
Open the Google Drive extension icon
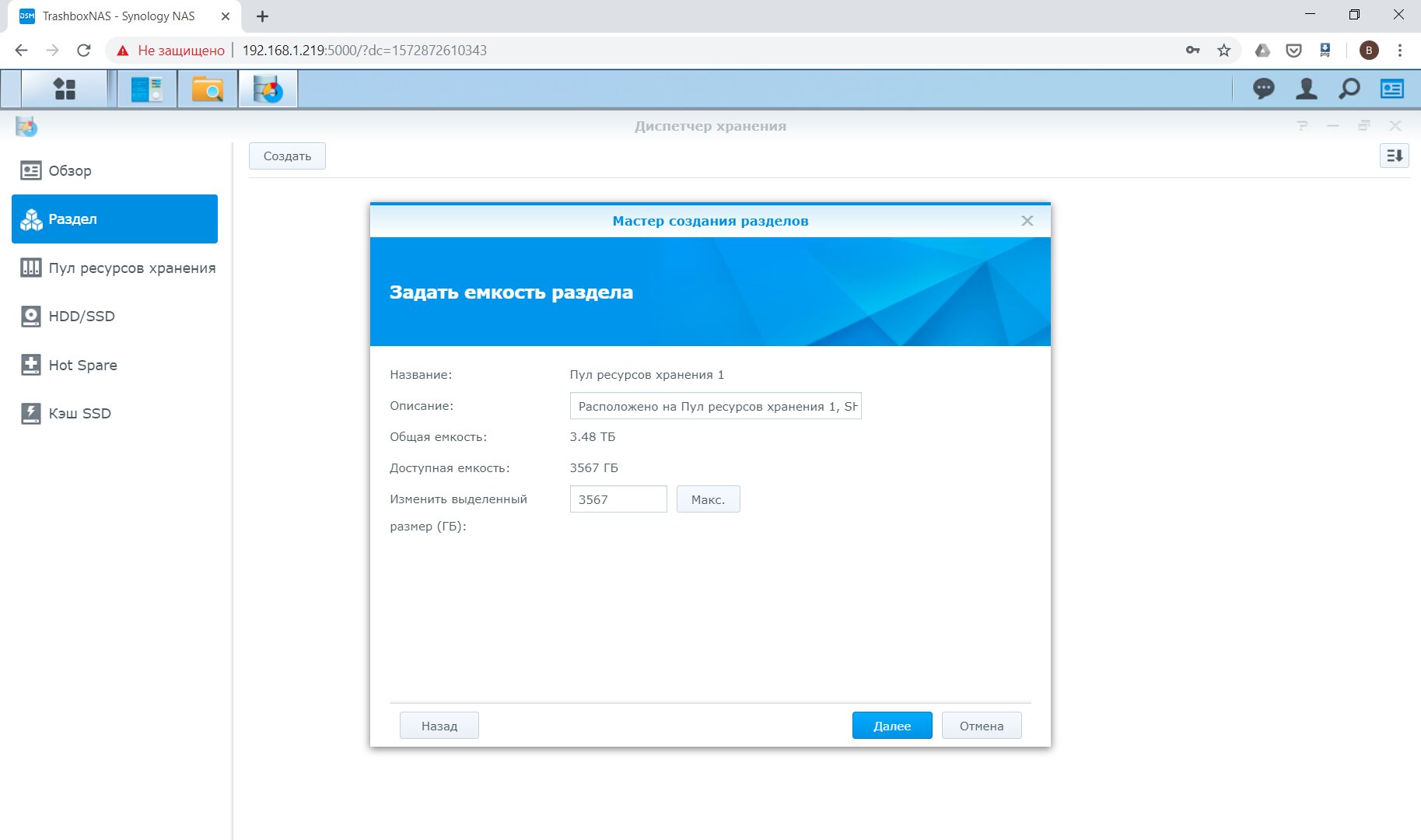click(x=1262, y=51)
